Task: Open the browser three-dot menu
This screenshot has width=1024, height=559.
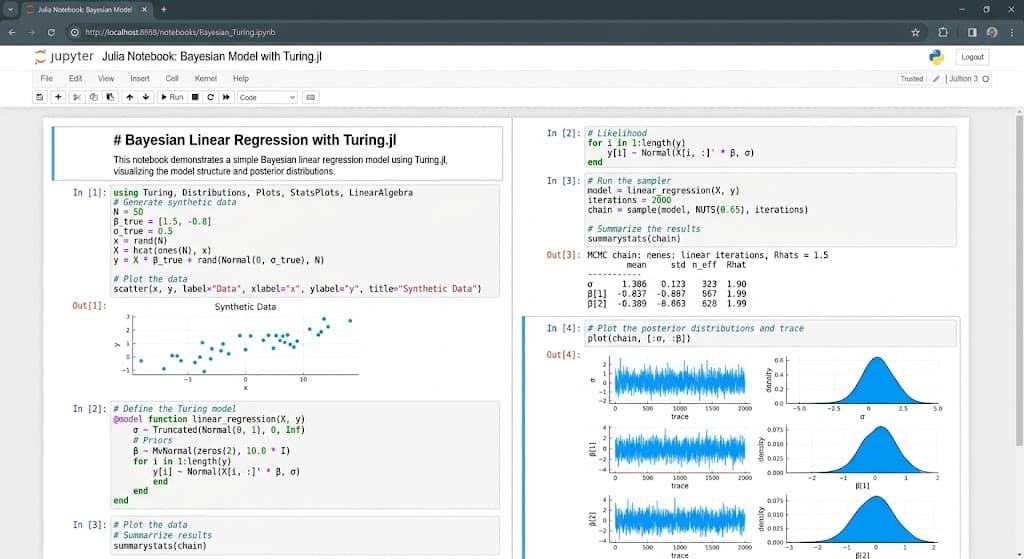Action: click(1012, 32)
